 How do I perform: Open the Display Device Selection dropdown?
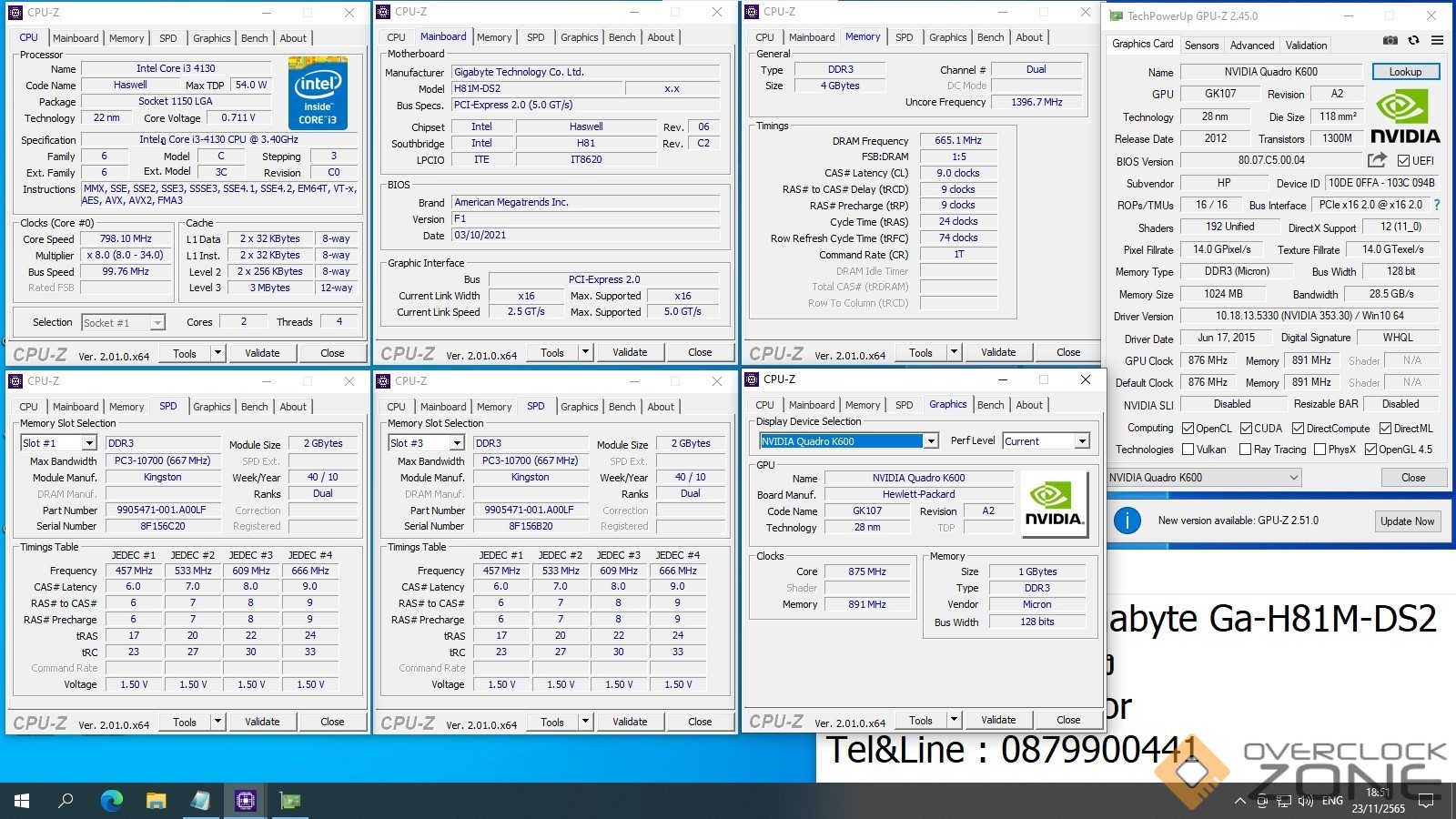(930, 441)
